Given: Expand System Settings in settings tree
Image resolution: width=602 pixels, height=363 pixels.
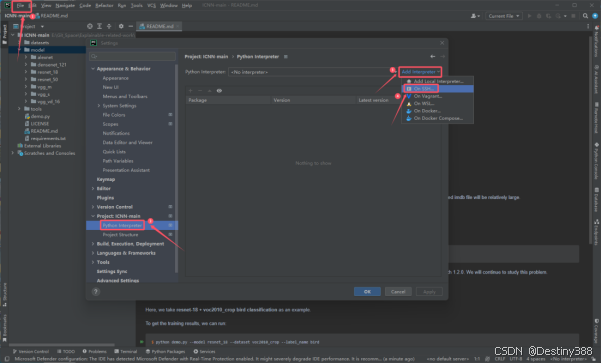Looking at the screenshot, I should click(99, 106).
